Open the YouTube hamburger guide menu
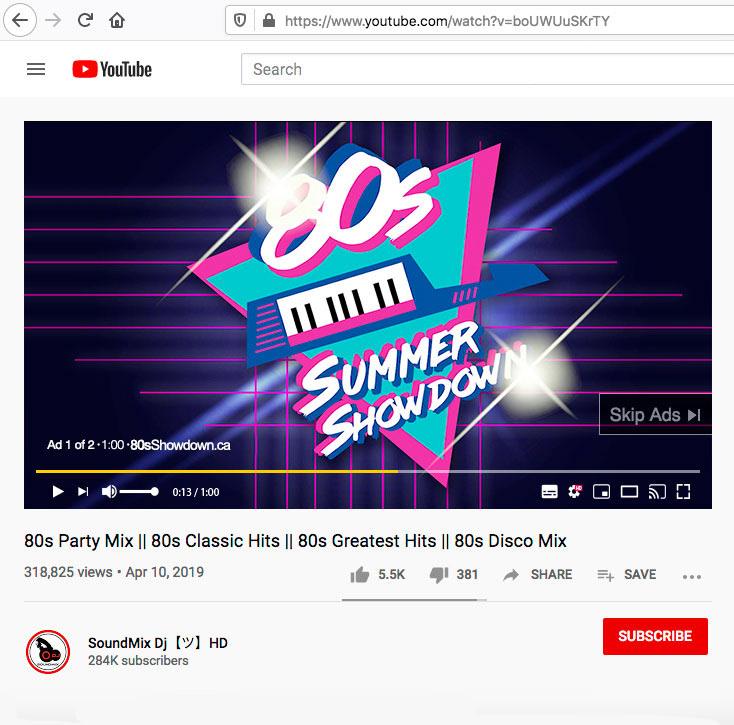 (x=36, y=69)
